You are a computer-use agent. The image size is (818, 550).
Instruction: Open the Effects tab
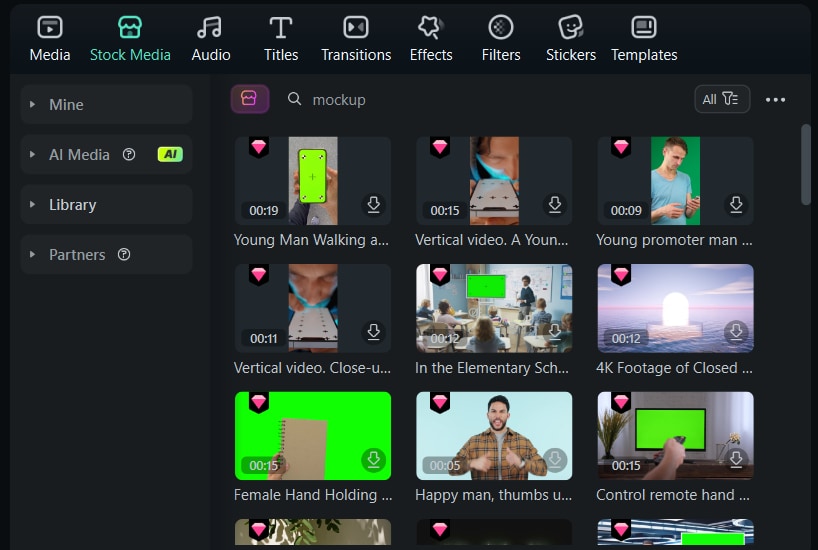tap(431, 39)
